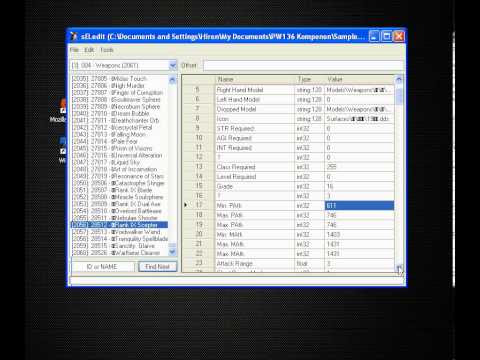
Task: Click row header number 5
Action: 199,90
